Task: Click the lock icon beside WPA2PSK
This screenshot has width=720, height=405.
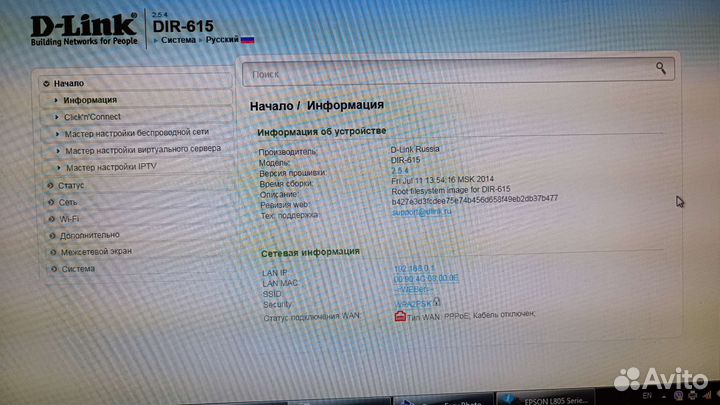Action: (437, 301)
